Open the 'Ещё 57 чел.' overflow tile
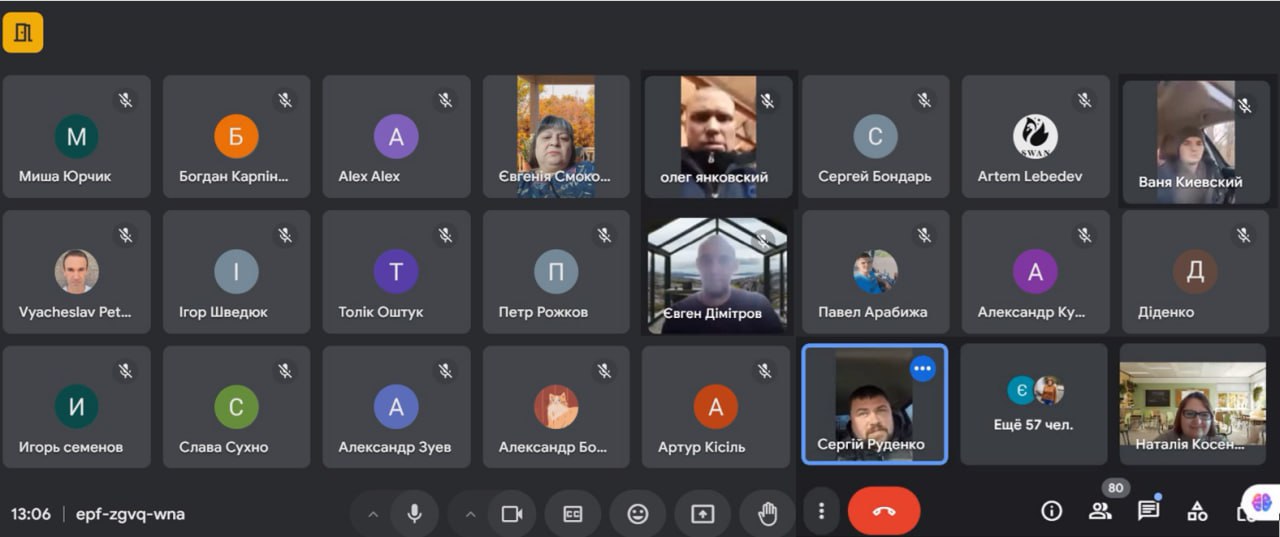This screenshot has width=1280, height=537. pyautogui.click(x=1034, y=404)
